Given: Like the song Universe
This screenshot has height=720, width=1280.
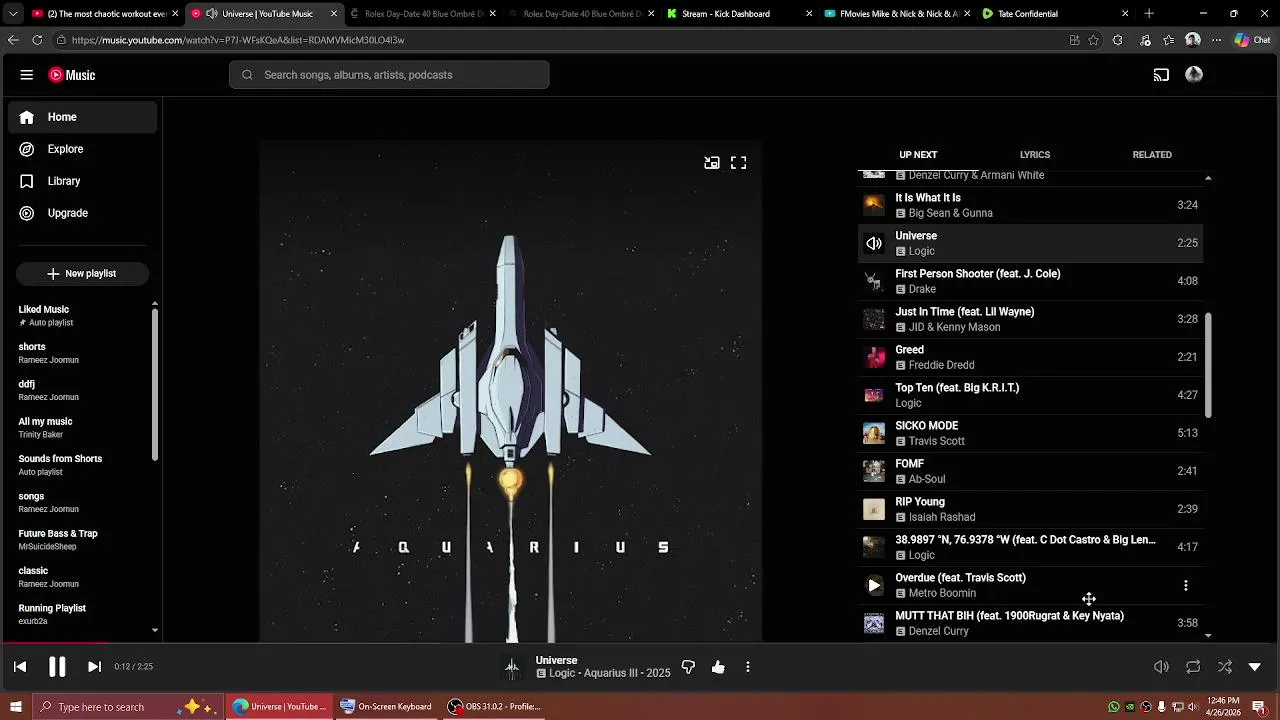Looking at the screenshot, I should coord(718,667).
